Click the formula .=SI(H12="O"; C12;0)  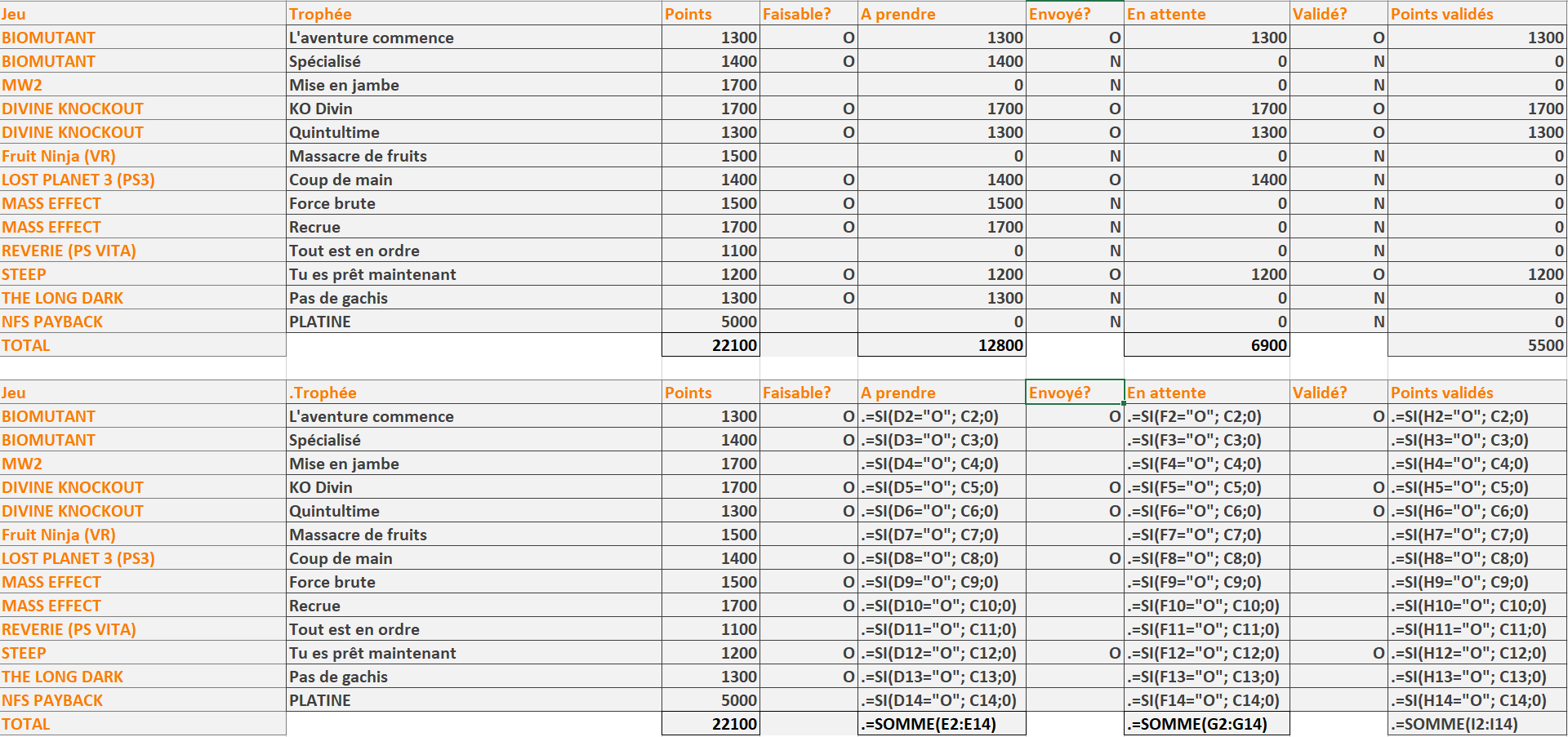point(1477,653)
